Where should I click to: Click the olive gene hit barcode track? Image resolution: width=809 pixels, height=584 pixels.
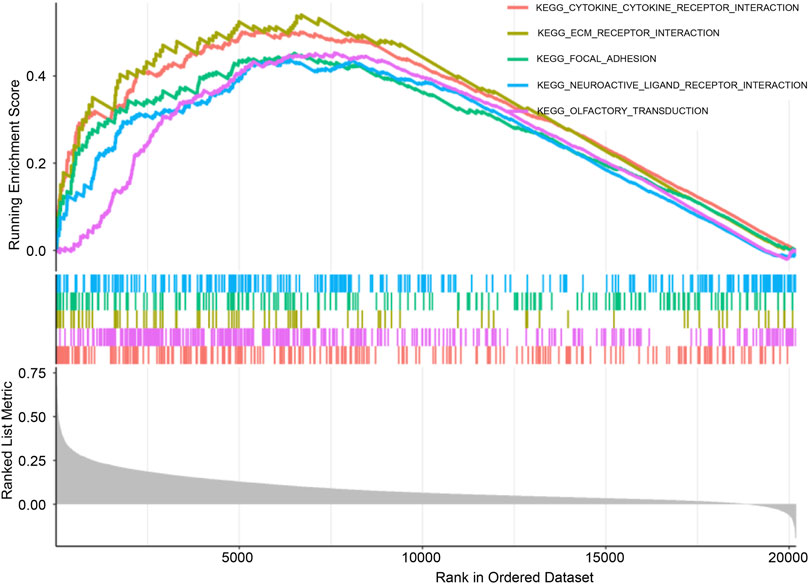point(426,319)
